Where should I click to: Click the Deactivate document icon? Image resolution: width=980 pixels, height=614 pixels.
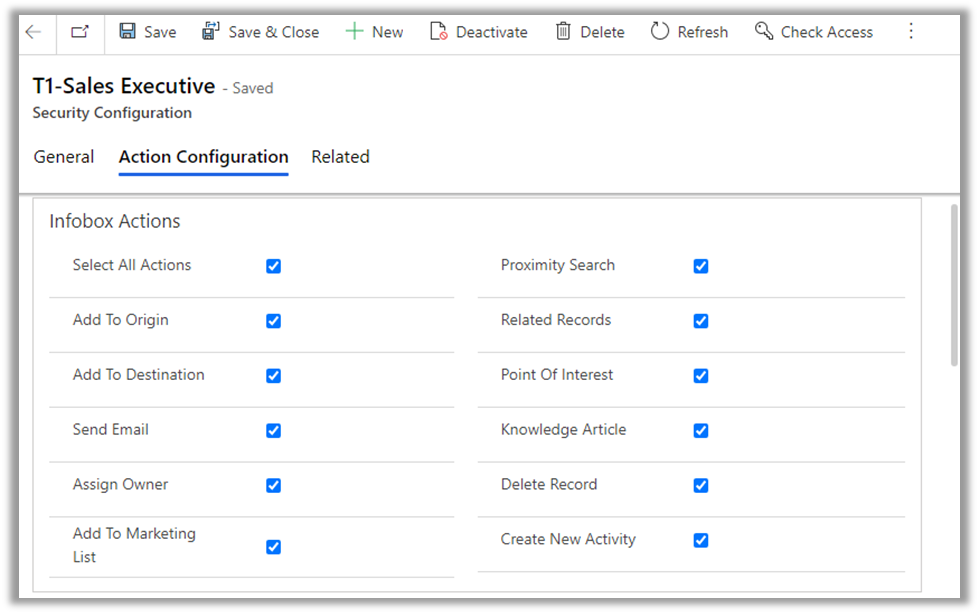(438, 32)
